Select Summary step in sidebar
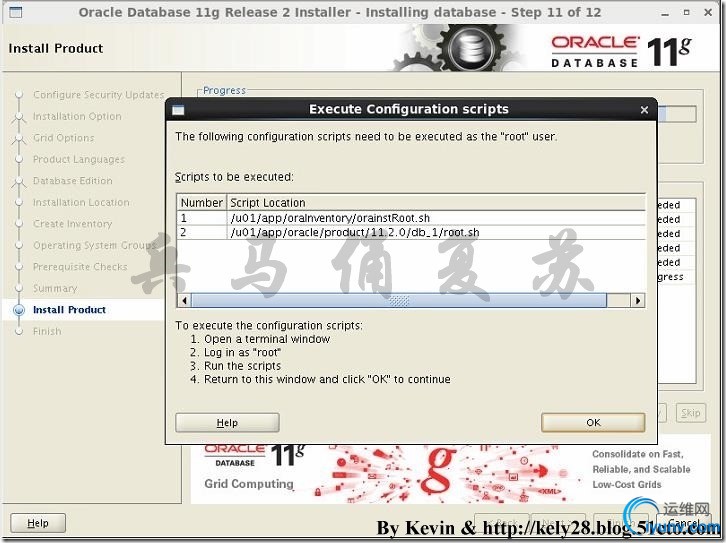This screenshot has width=726, height=543. [x=55, y=288]
